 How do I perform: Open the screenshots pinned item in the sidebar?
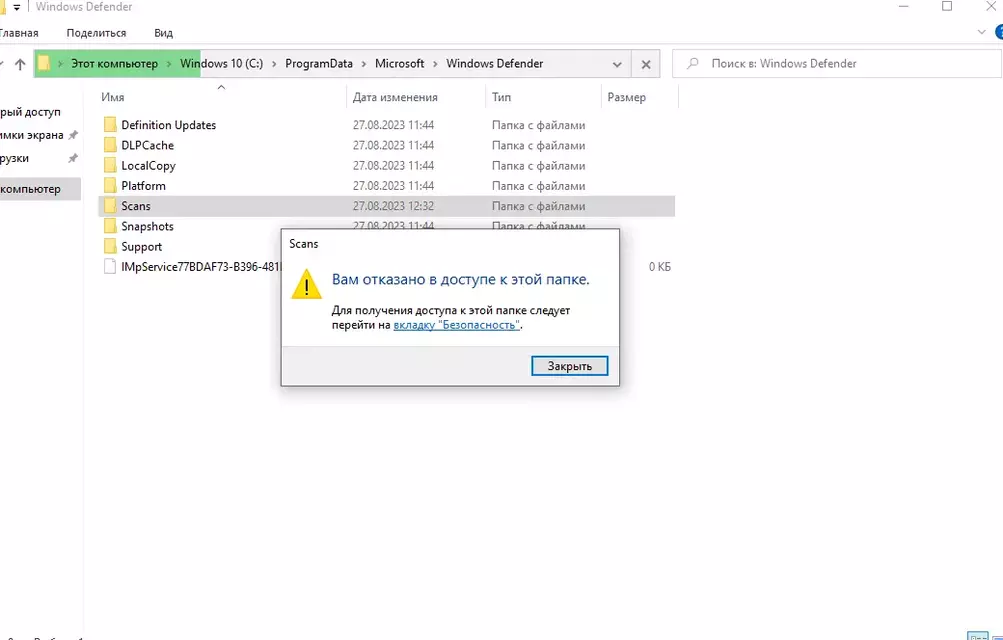[x=31, y=135]
